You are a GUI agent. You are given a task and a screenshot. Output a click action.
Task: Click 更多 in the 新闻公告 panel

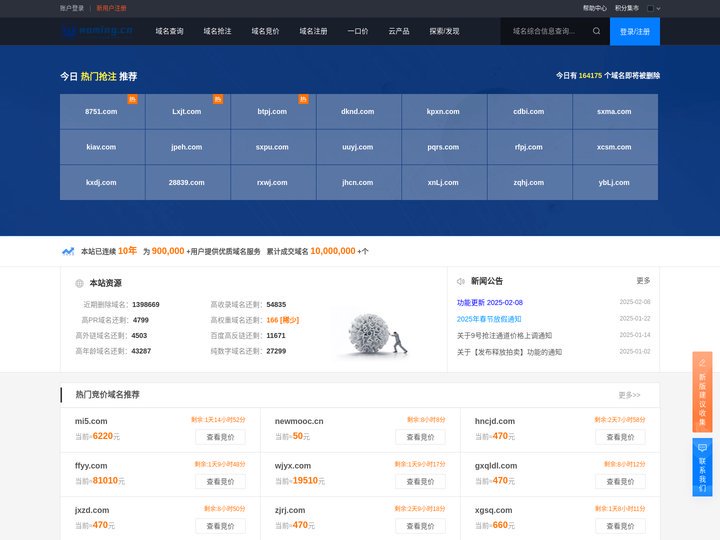point(643,281)
